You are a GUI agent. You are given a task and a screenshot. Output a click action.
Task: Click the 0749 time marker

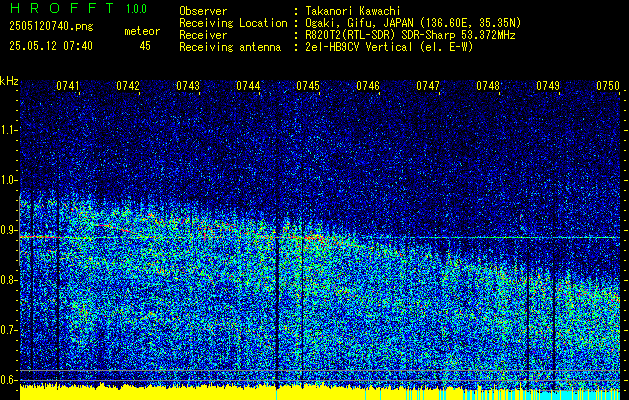click(x=548, y=86)
